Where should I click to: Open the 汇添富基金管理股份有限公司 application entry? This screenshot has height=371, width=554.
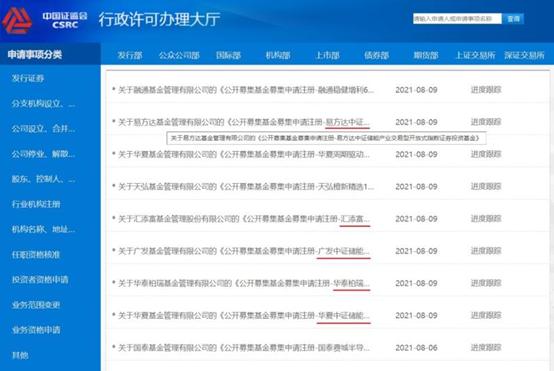(x=244, y=219)
